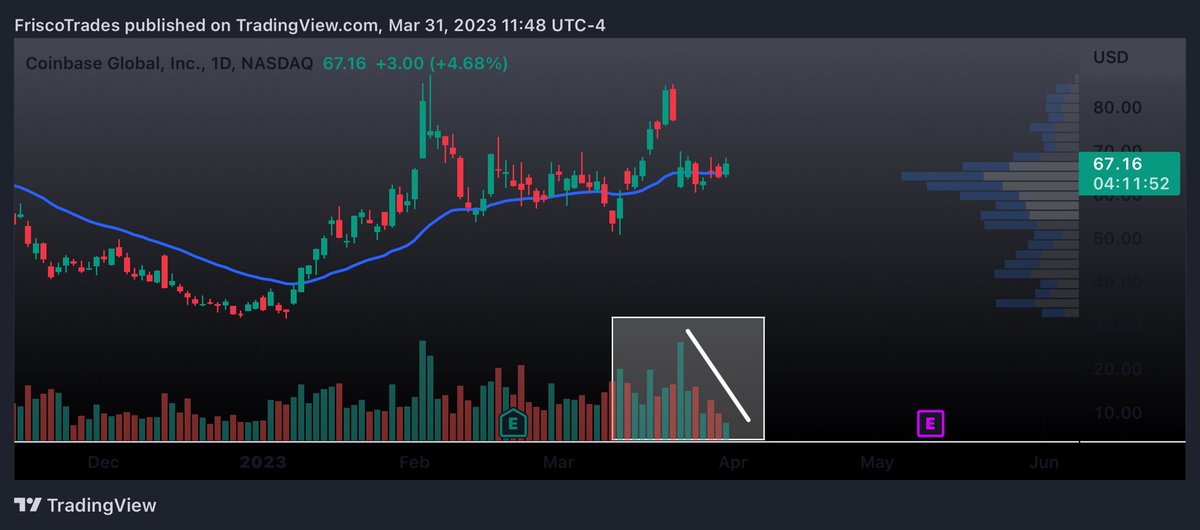The width and height of the screenshot is (1200, 530).
Task: Click the Apr date axis label
Action: point(733,462)
